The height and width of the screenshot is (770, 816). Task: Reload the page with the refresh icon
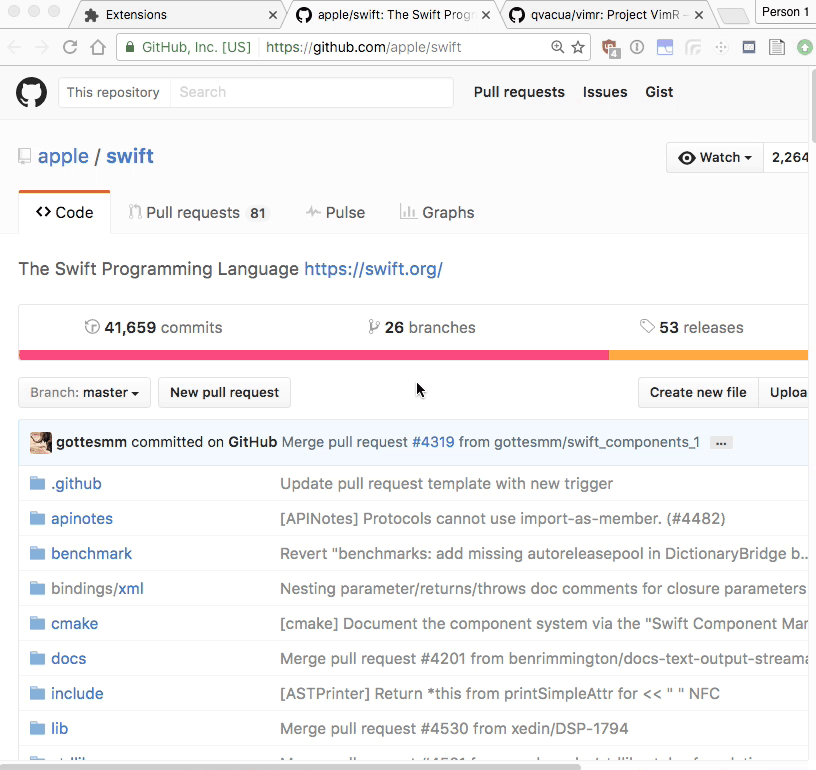70,47
